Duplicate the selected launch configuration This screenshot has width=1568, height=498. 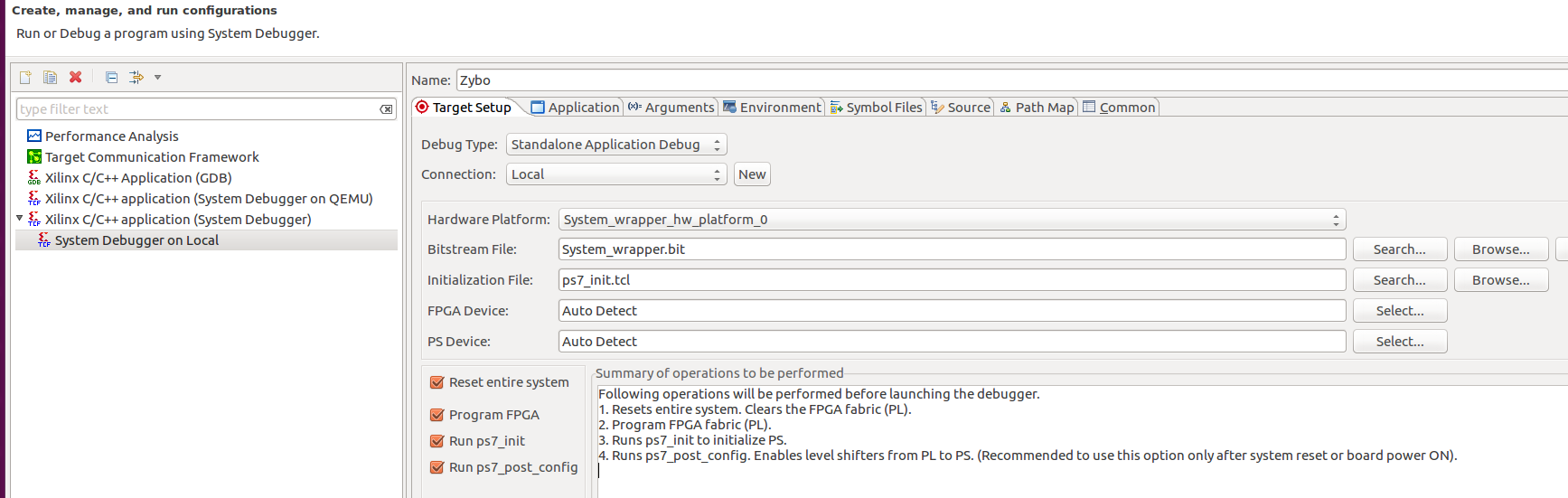click(50, 78)
